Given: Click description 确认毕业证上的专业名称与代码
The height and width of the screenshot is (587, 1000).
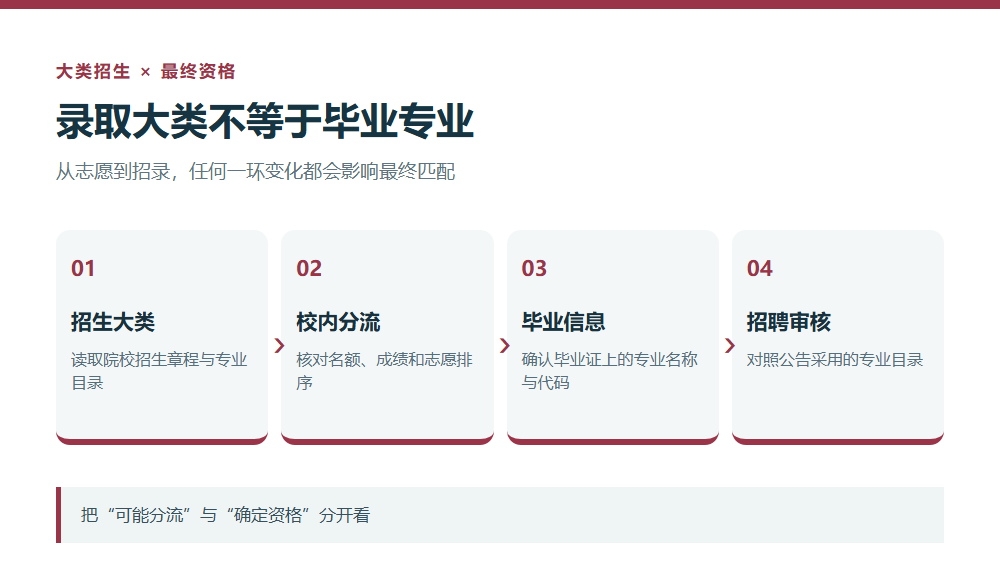Looking at the screenshot, I should (x=610, y=371).
